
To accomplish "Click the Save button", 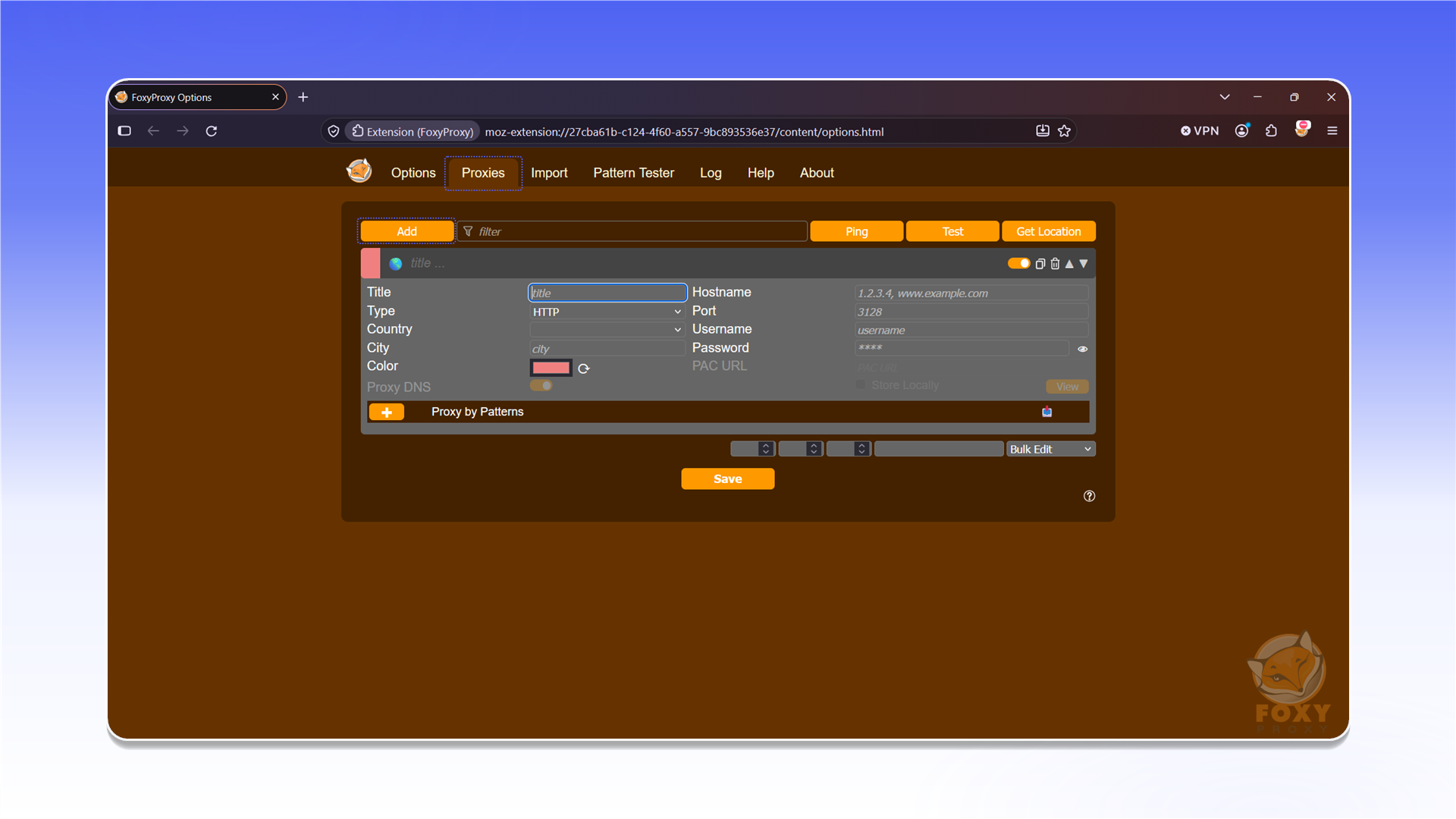I will click(728, 479).
